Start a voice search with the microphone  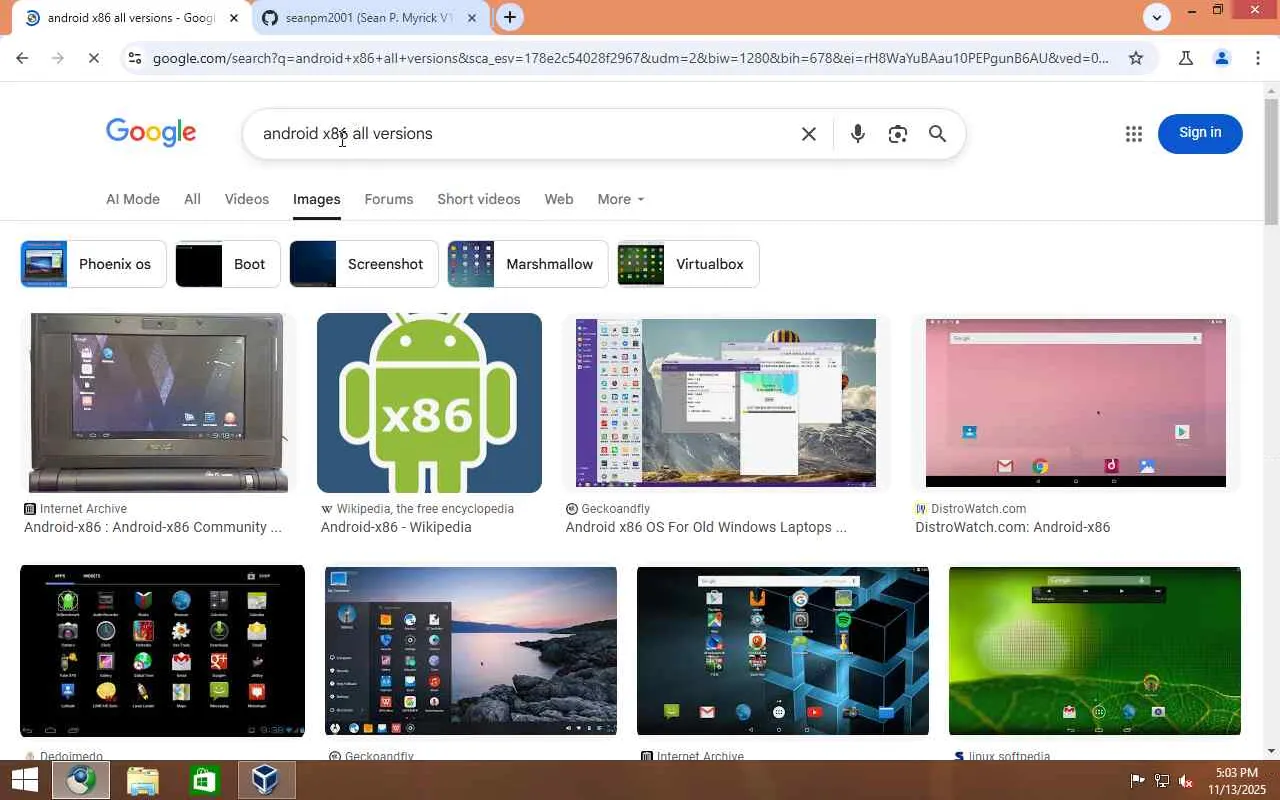click(x=857, y=134)
